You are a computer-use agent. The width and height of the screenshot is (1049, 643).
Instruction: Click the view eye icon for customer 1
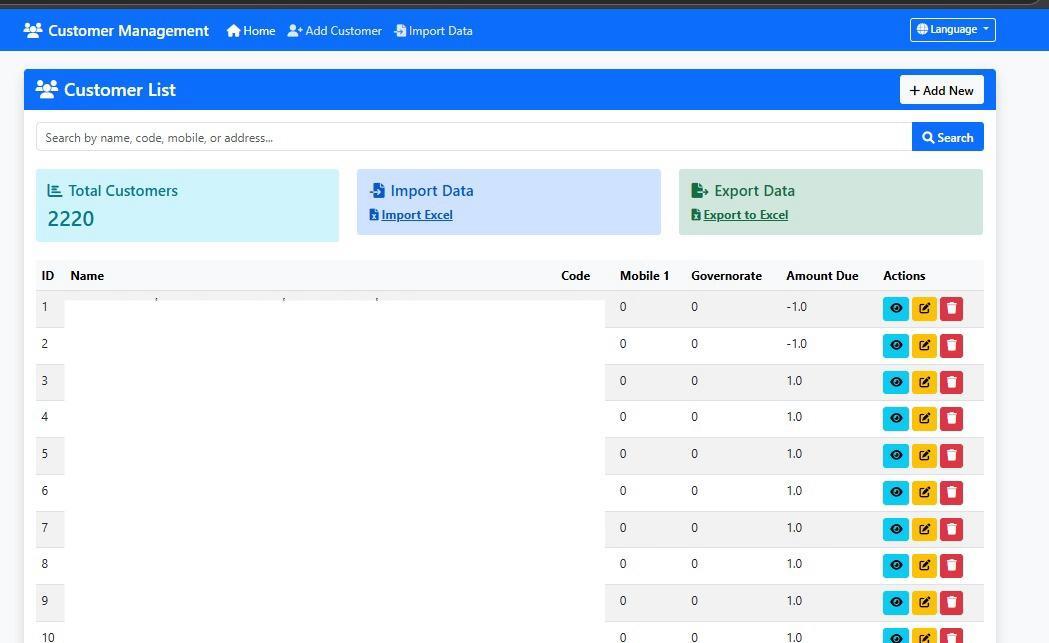(896, 308)
